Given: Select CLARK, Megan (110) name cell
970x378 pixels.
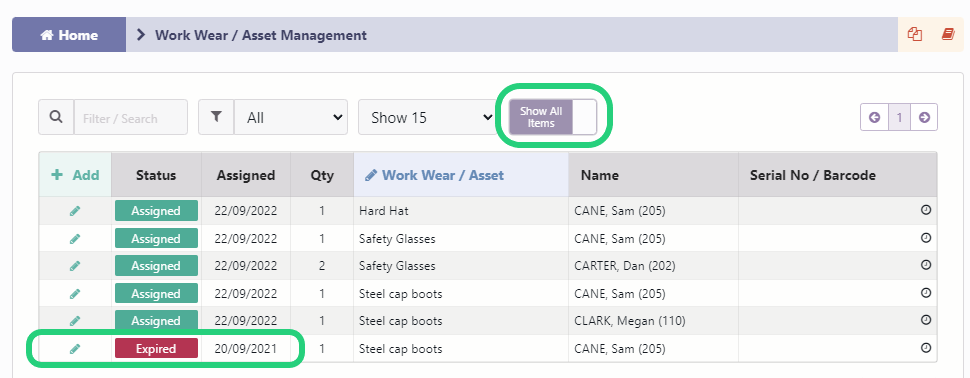Looking at the screenshot, I should [653, 321].
